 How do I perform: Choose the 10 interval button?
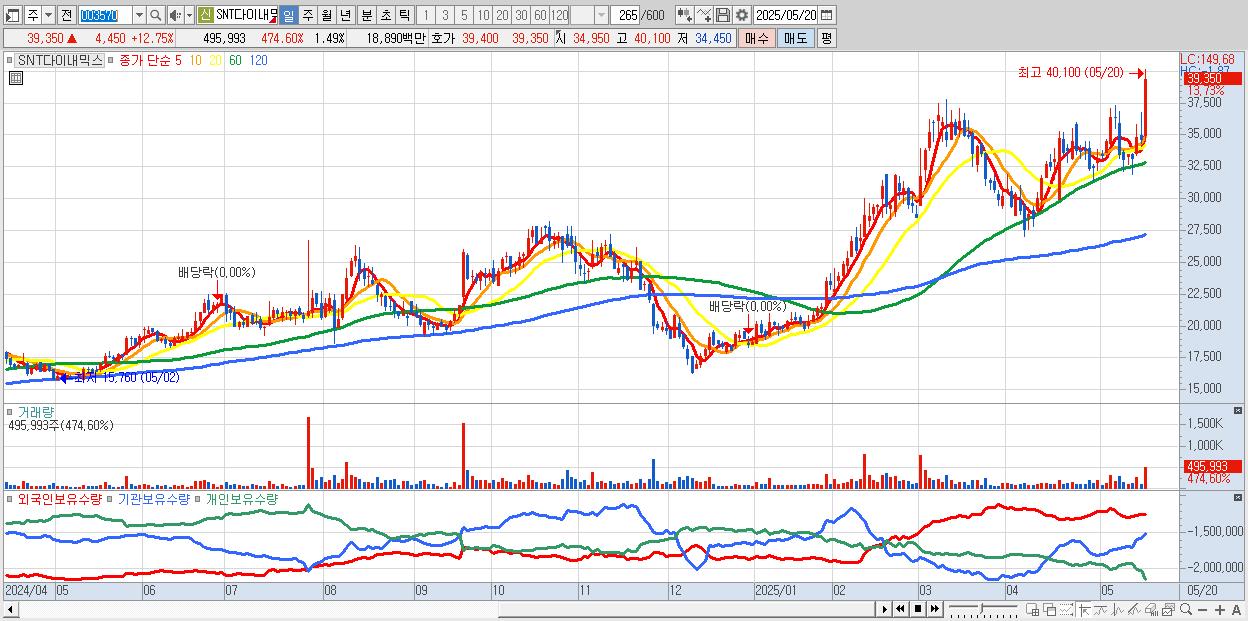[483, 15]
